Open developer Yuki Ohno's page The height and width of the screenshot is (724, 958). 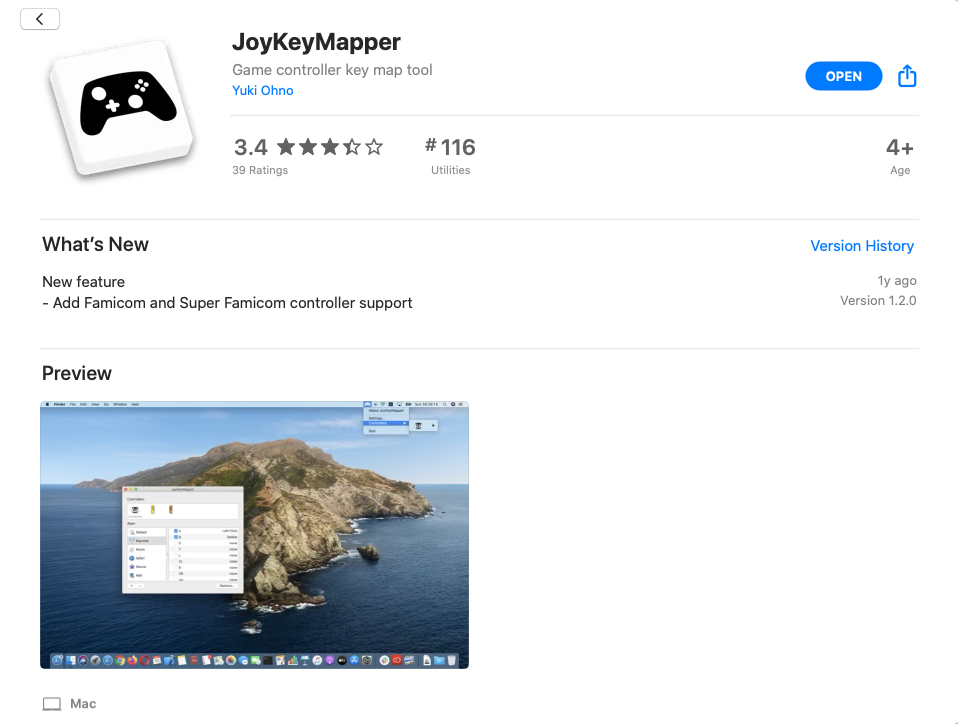coord(263,90)
